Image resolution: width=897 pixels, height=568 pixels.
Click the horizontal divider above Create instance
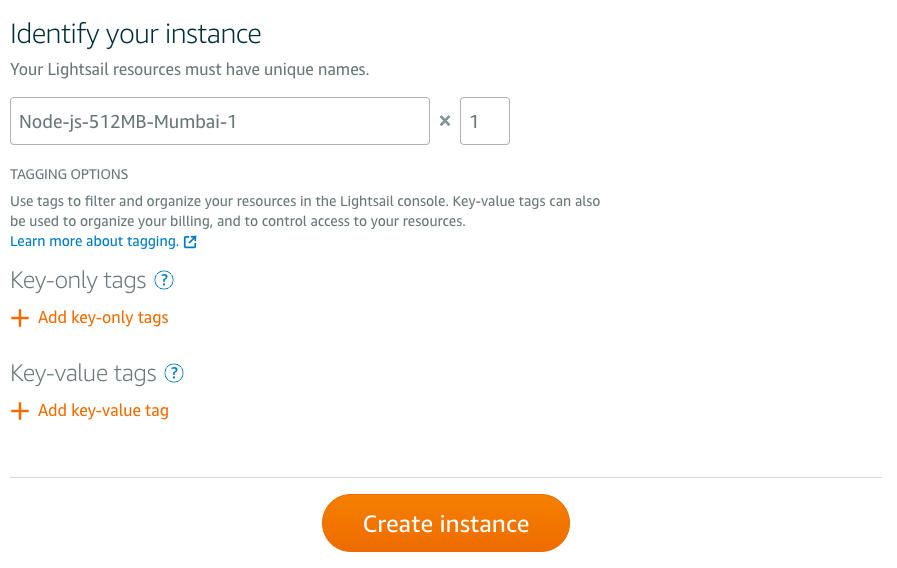(446, 478)
